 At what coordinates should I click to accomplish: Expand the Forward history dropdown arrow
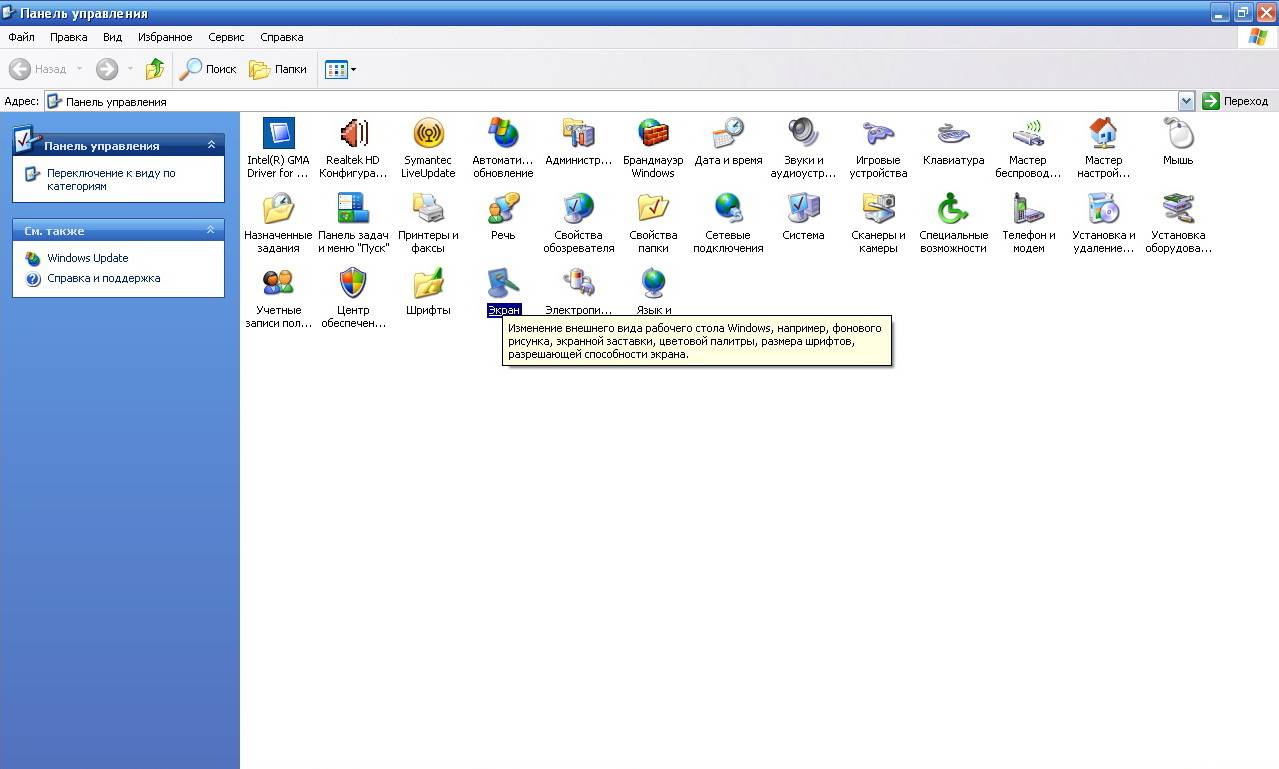pos(130,69)
